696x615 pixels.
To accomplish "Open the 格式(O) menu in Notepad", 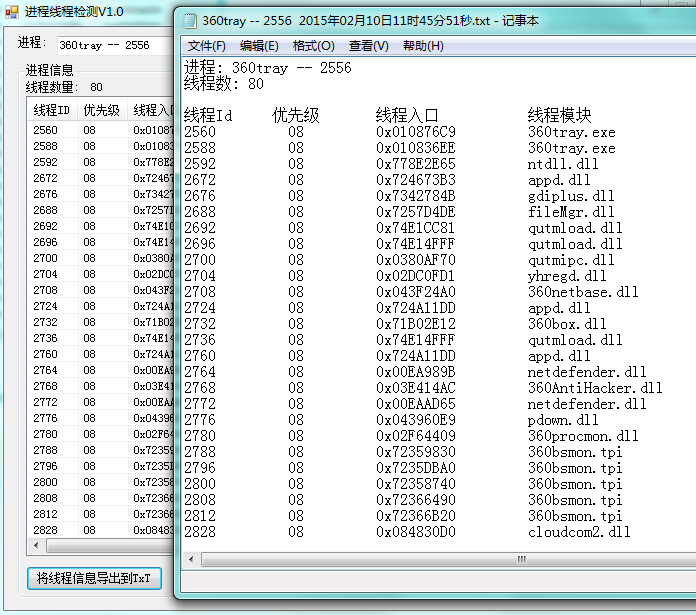I will [x=313, y=46].
